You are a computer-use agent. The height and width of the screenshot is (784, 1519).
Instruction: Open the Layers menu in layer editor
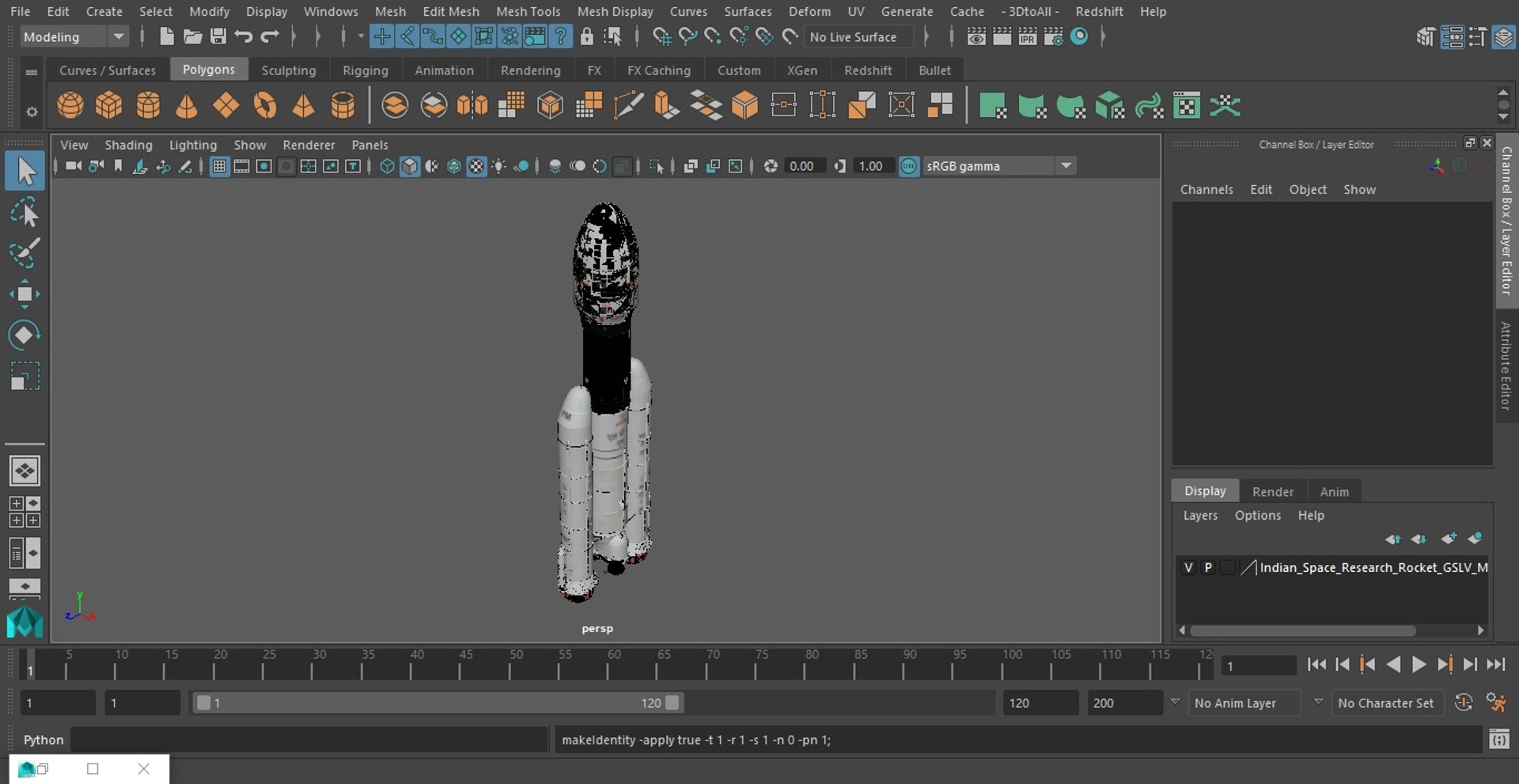coord(1200,515)
